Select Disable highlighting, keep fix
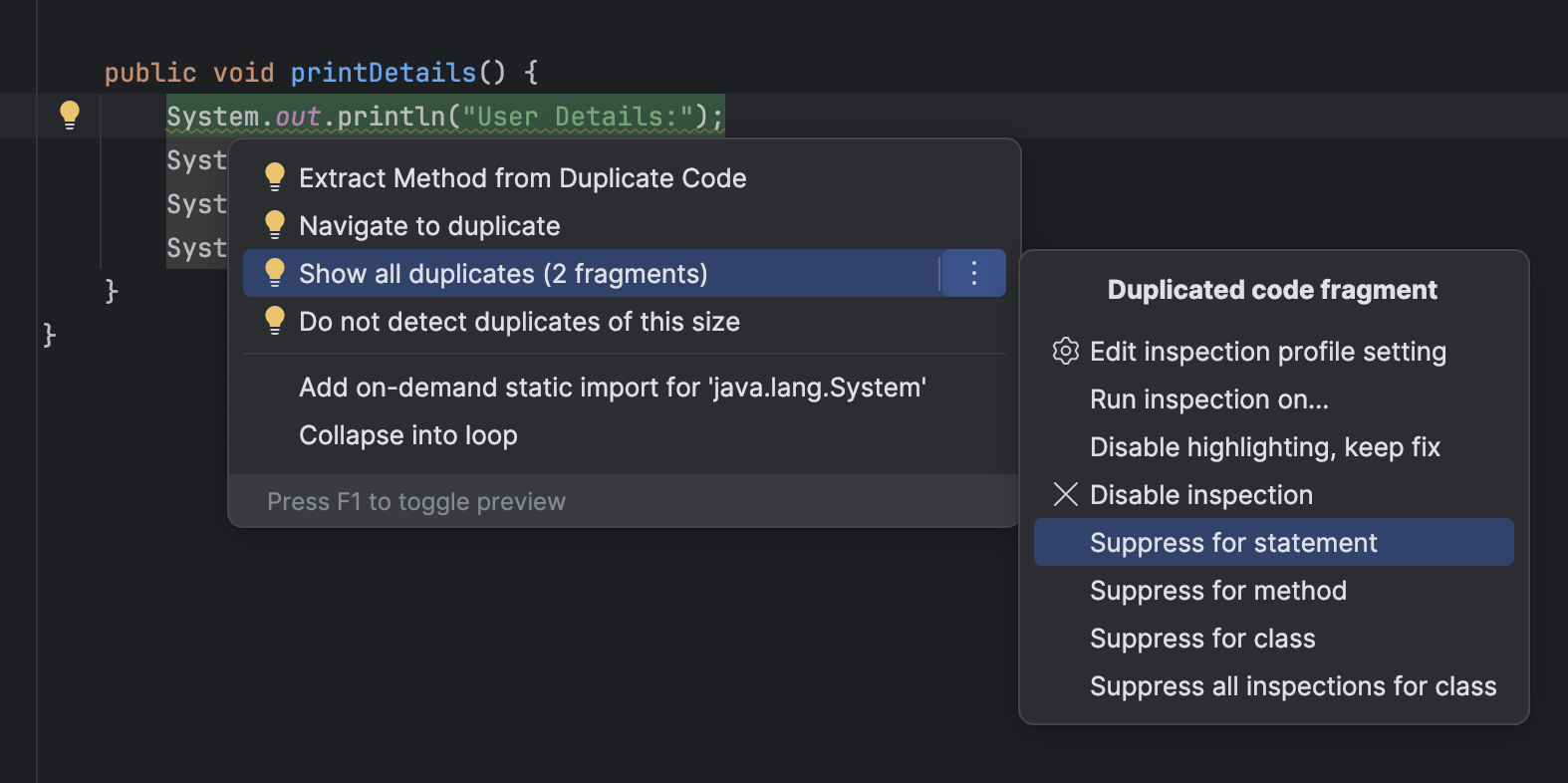The image size is (1568, 783). [x=1264, y=447]
